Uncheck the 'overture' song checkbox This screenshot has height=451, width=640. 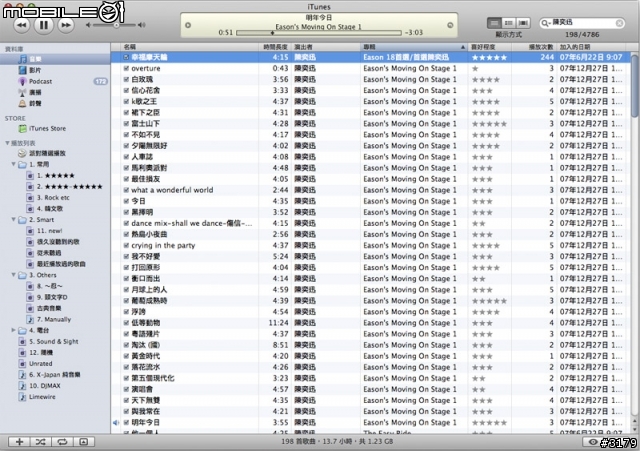[126, 69]
